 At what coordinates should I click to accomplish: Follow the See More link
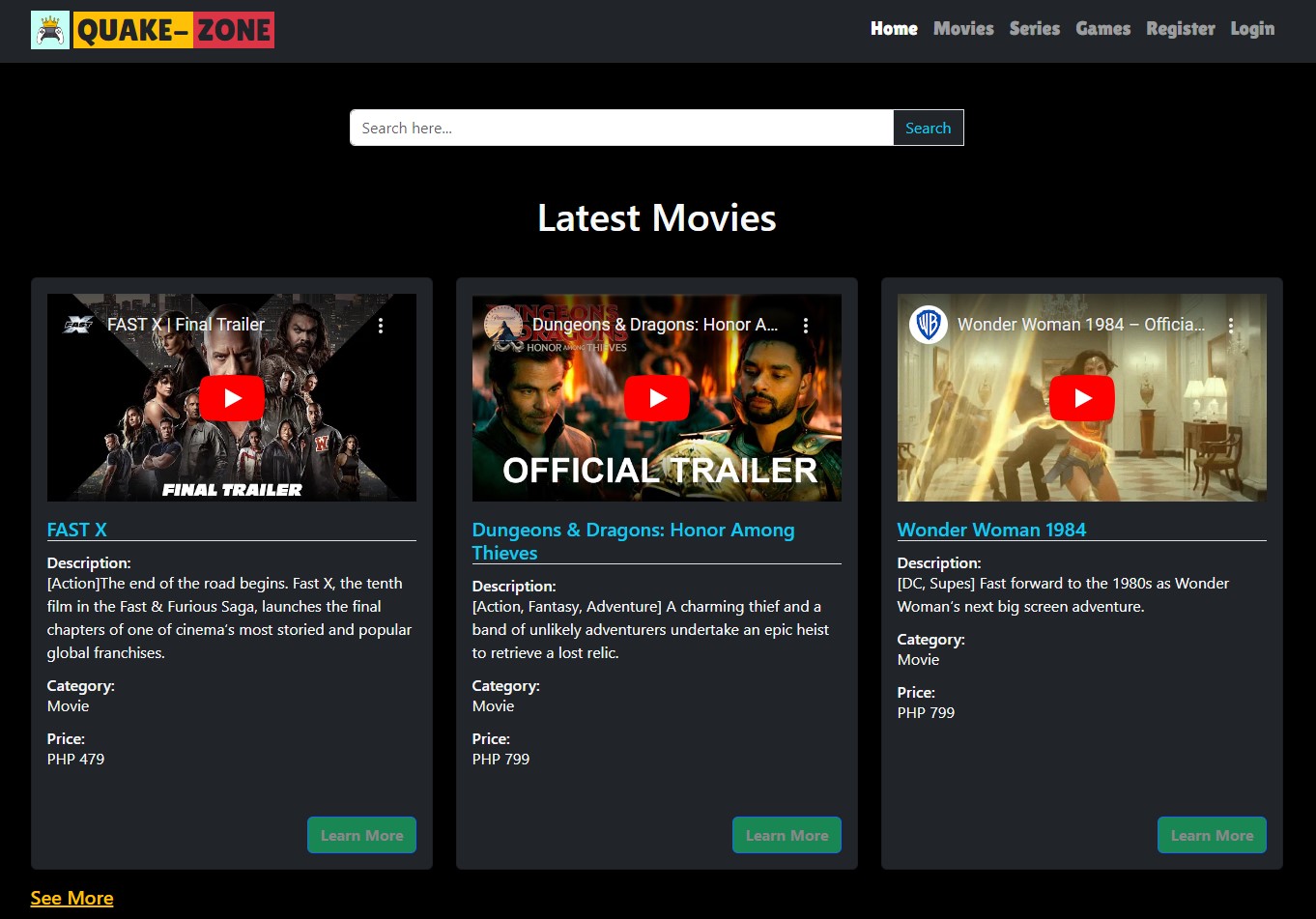pyautogui.click(x=72, y=898)
